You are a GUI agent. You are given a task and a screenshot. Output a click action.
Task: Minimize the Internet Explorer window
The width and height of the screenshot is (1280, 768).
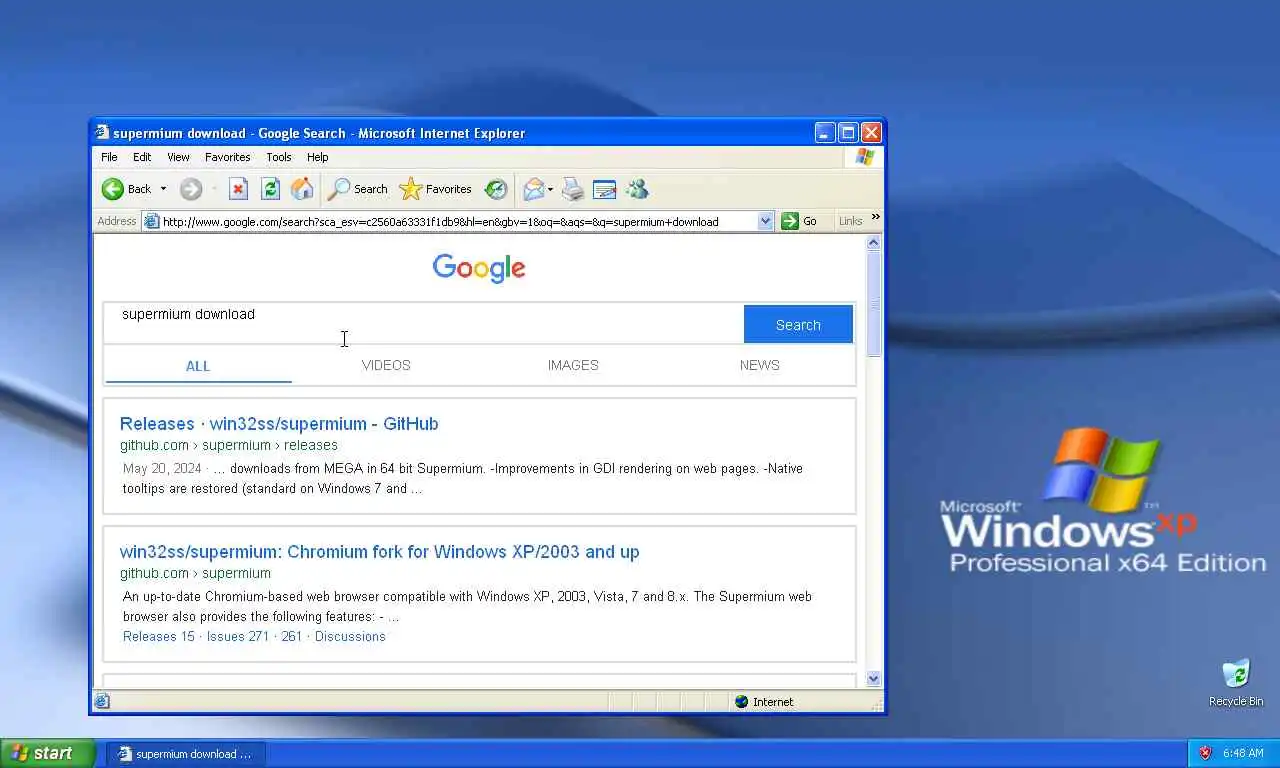[825, 132]
